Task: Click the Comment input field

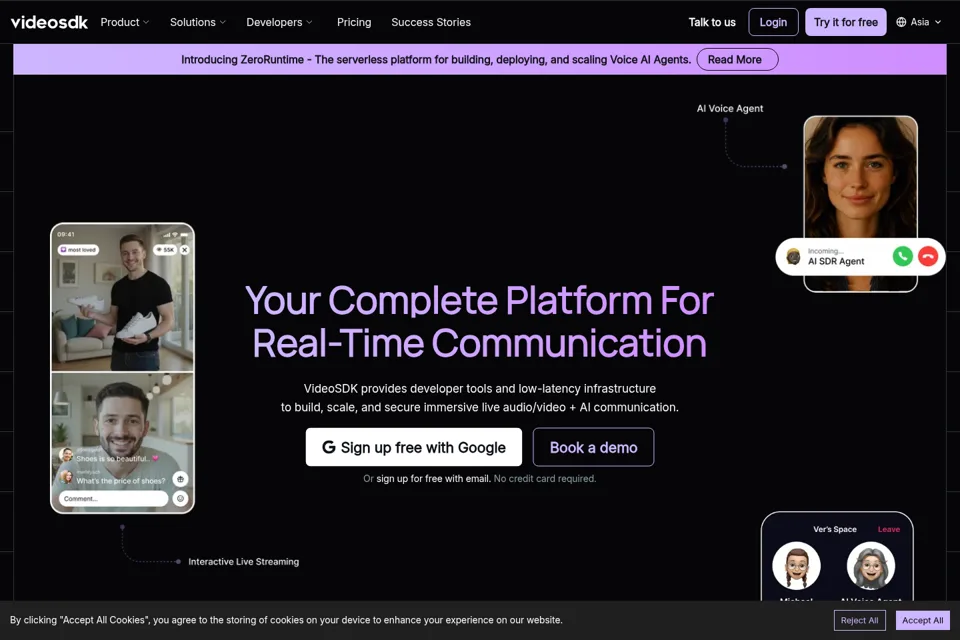Action: 113,499
